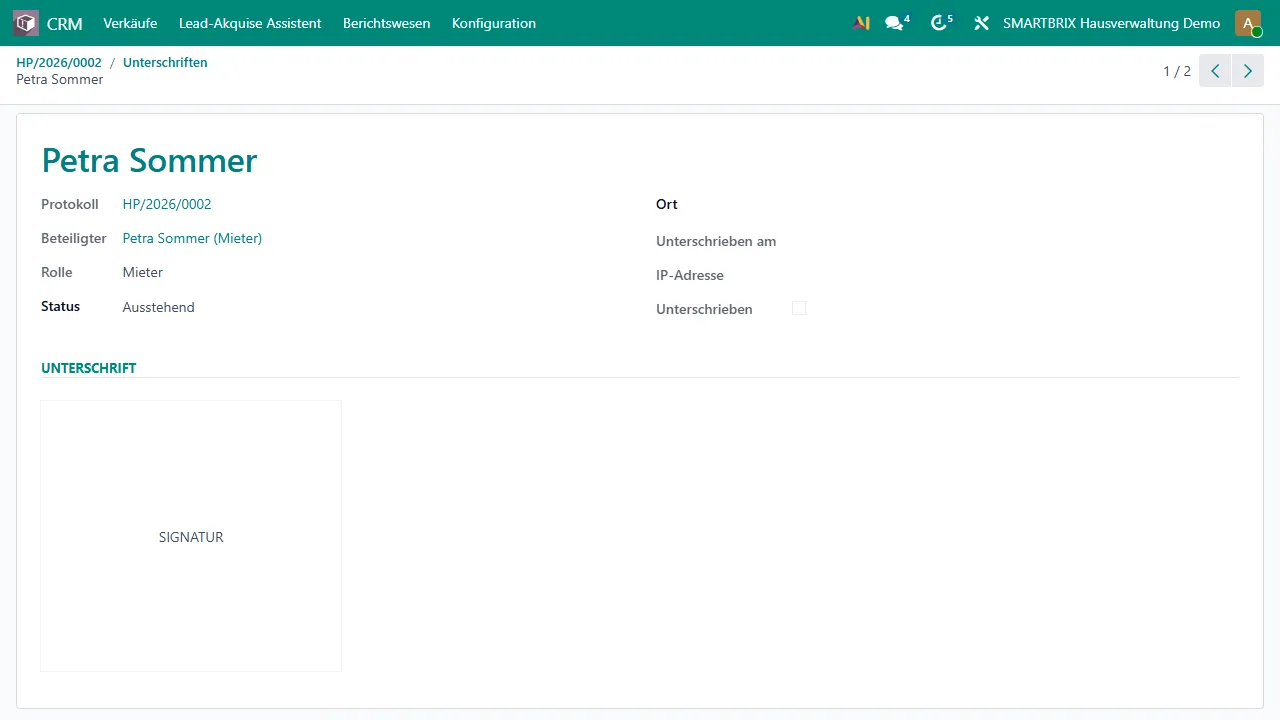Click the SIGNATUR signature box
This screenshot has height=720, width=1280.
(x=191, y=536)
